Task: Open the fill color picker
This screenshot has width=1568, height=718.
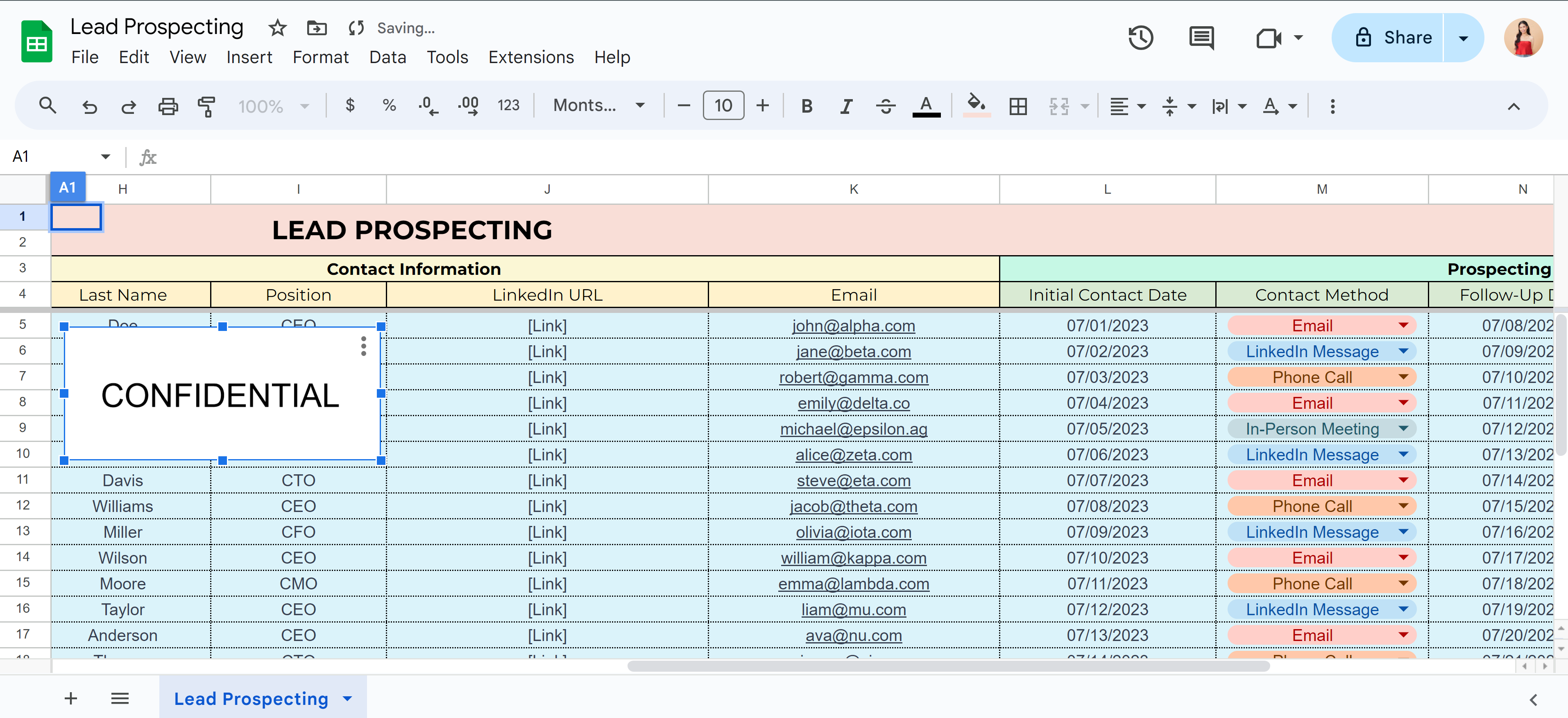Action: (x=976, y=105)
